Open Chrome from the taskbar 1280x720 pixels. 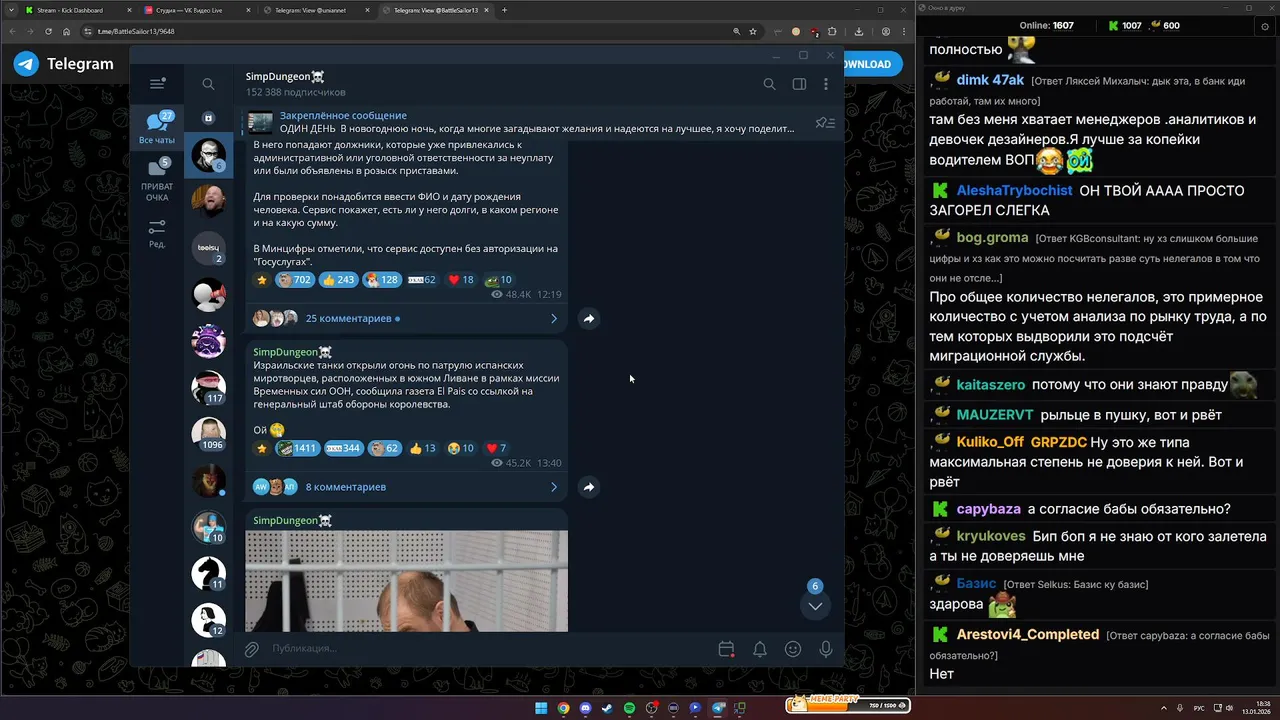(564, 708)
